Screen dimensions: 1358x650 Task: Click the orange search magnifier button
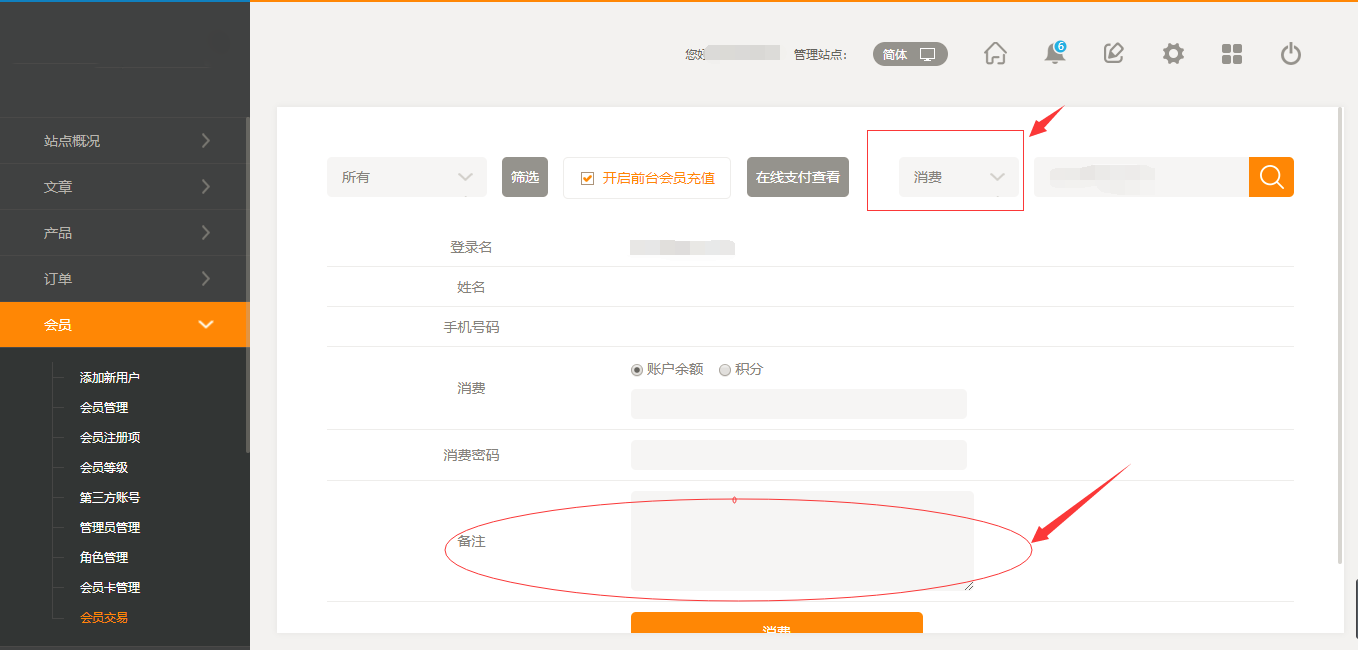(x=1271, y=177)
